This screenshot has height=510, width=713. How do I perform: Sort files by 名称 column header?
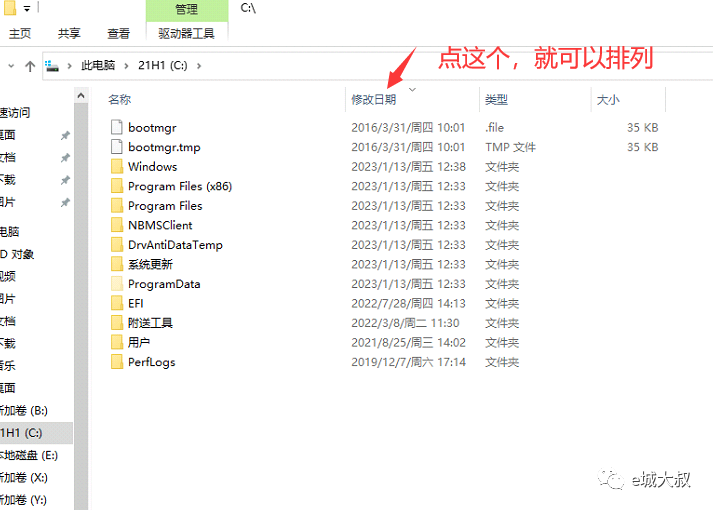tap(120, 100)
